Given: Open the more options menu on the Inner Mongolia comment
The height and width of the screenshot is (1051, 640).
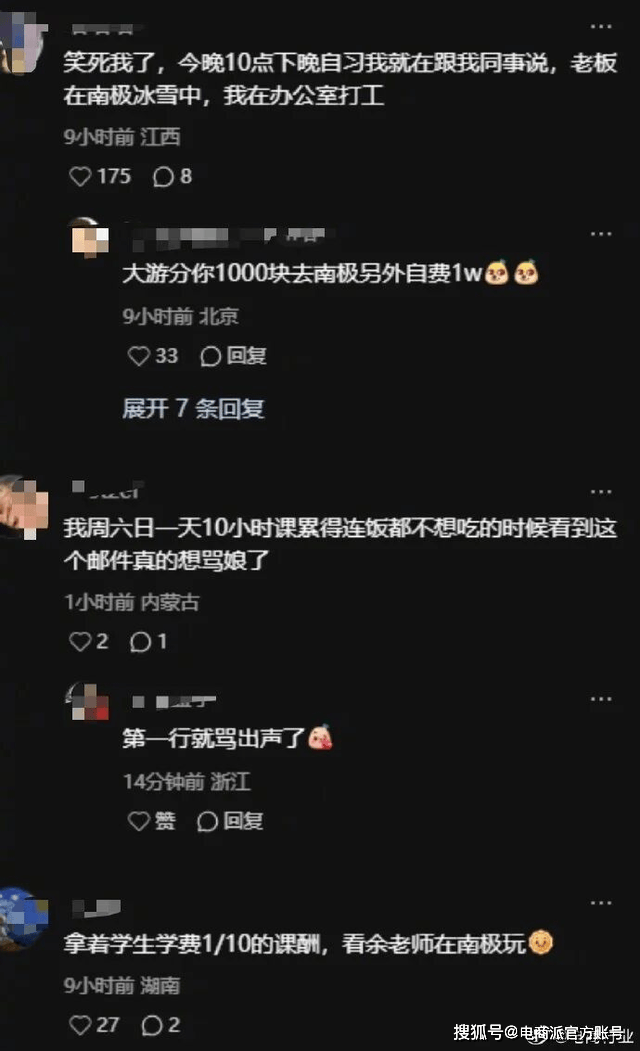Looking at the screenshot, I should [x=600, y=492].
